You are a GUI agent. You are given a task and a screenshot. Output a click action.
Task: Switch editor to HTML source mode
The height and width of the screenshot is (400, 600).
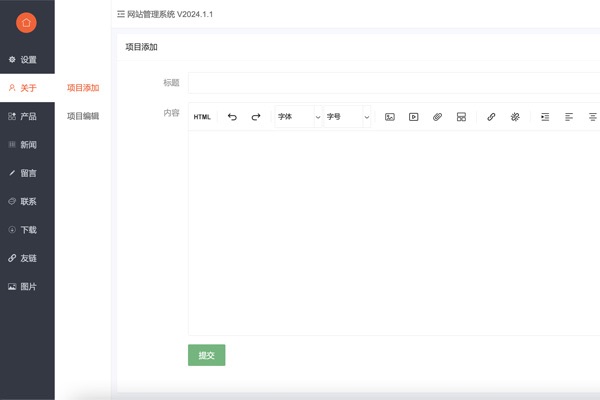click(202, 117)
